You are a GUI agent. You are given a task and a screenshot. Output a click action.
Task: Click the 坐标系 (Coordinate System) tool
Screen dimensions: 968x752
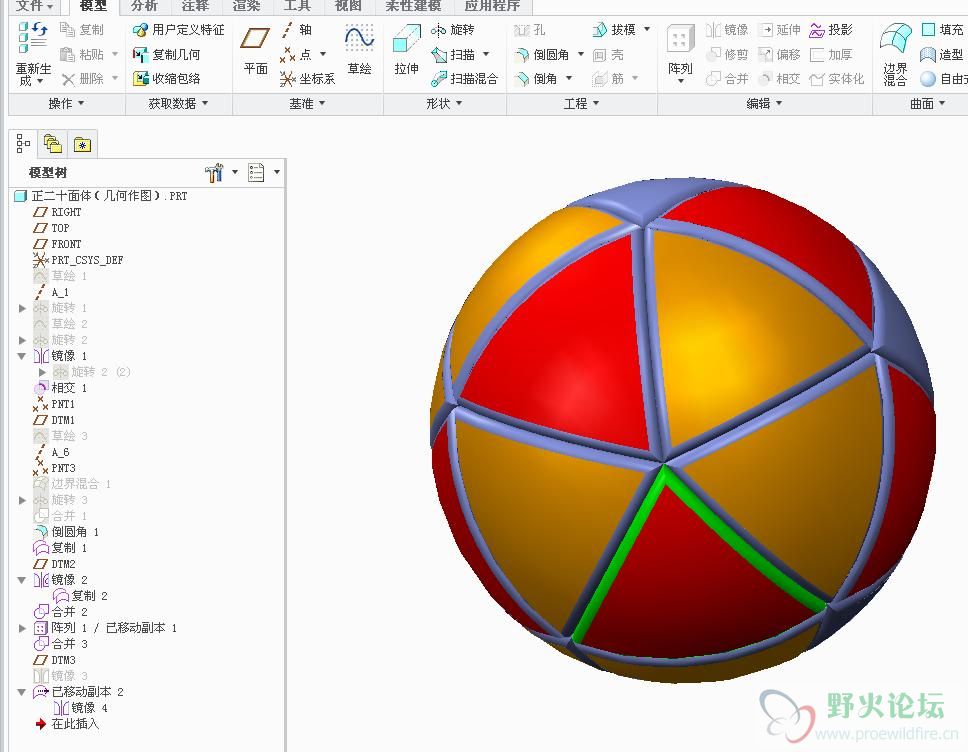point(307,78)
